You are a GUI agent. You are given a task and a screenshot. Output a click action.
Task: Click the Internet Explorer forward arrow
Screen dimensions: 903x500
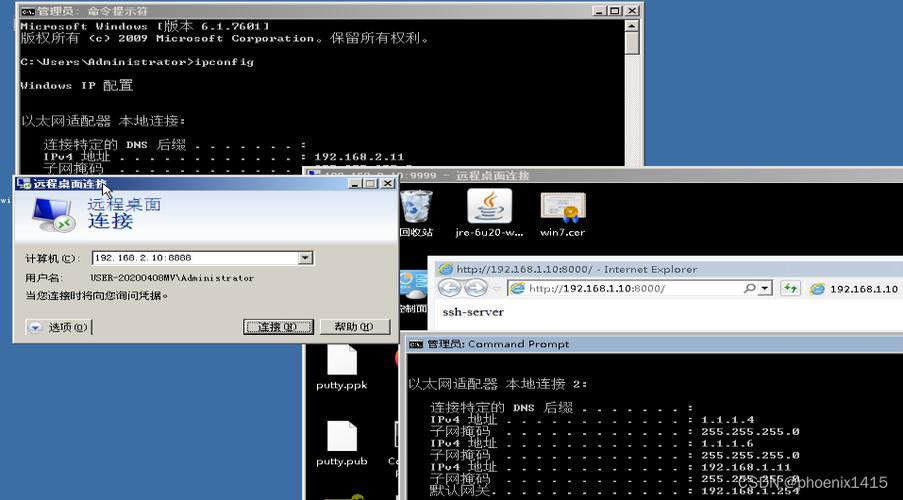(476, 288)
